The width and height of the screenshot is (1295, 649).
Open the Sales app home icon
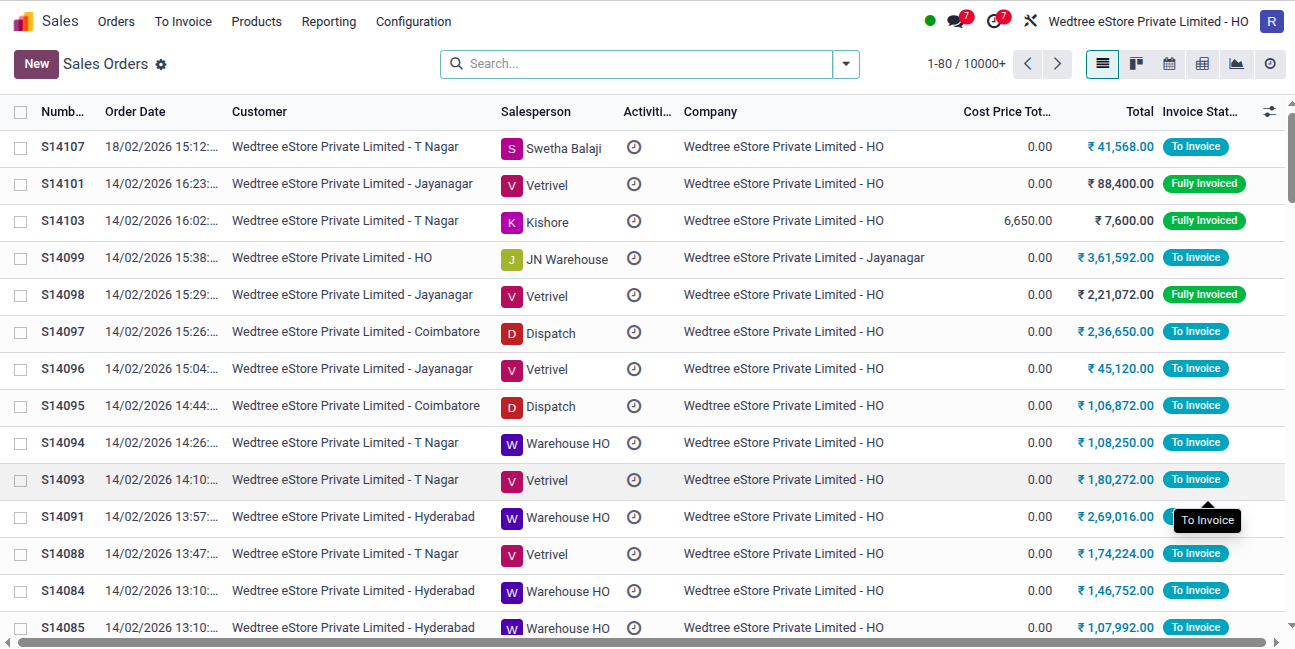pos(23,21)
